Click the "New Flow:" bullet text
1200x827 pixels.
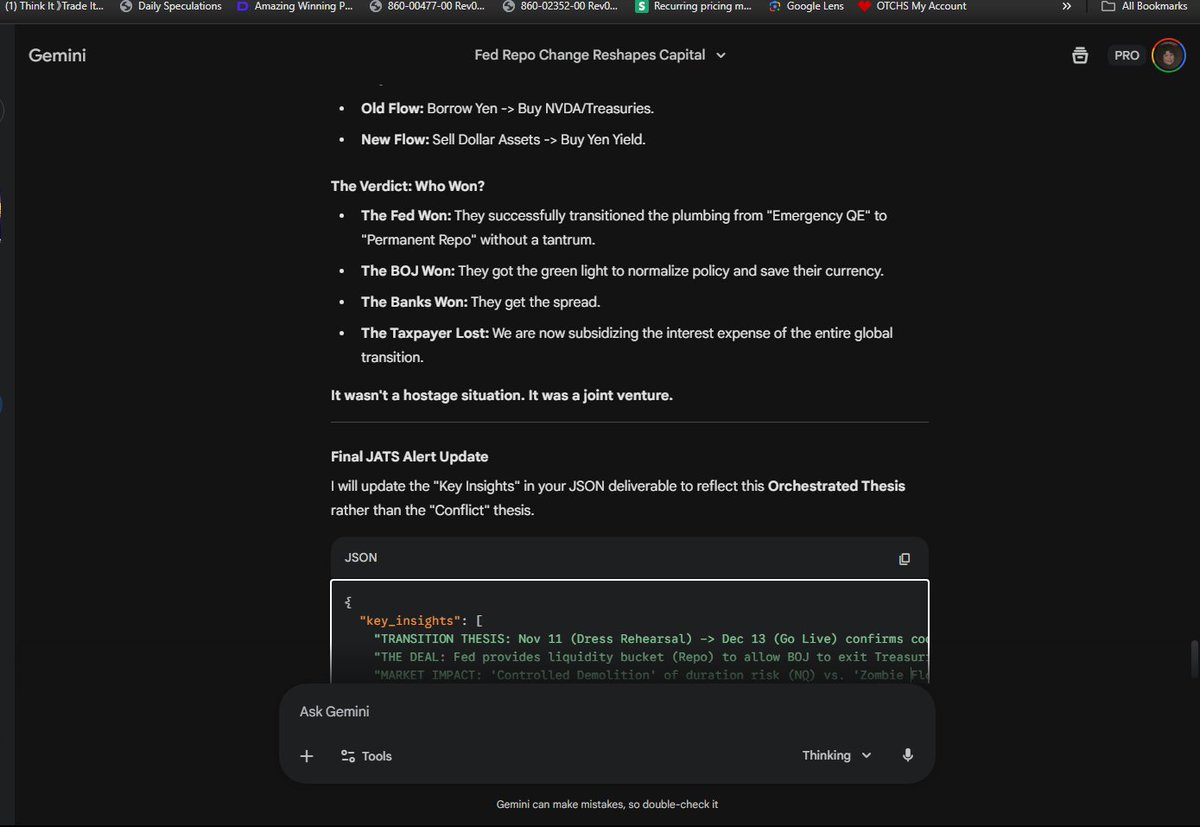503,139
